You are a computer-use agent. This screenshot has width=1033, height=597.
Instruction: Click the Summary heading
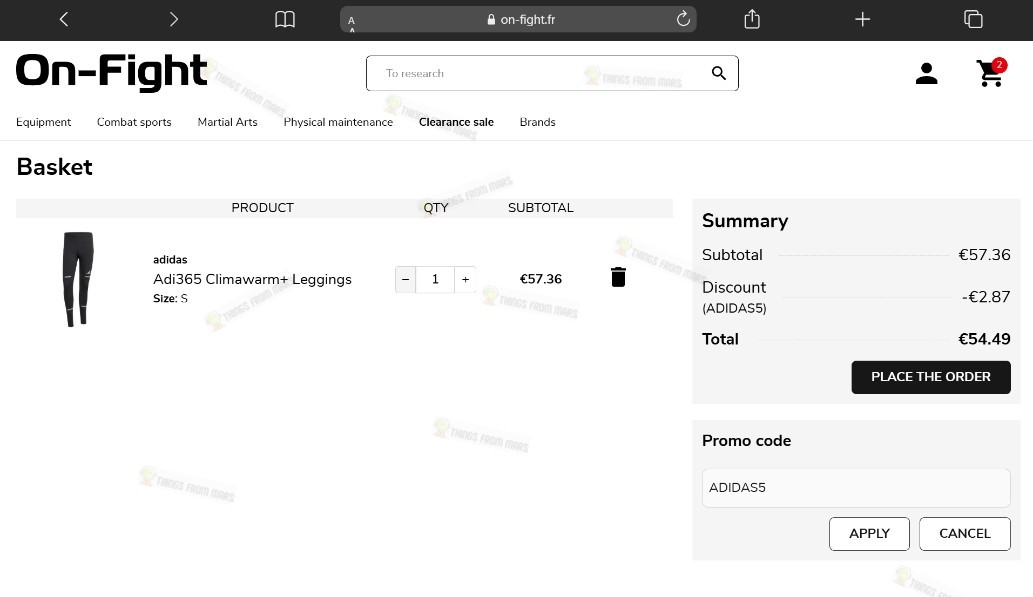tap(745, 221)
